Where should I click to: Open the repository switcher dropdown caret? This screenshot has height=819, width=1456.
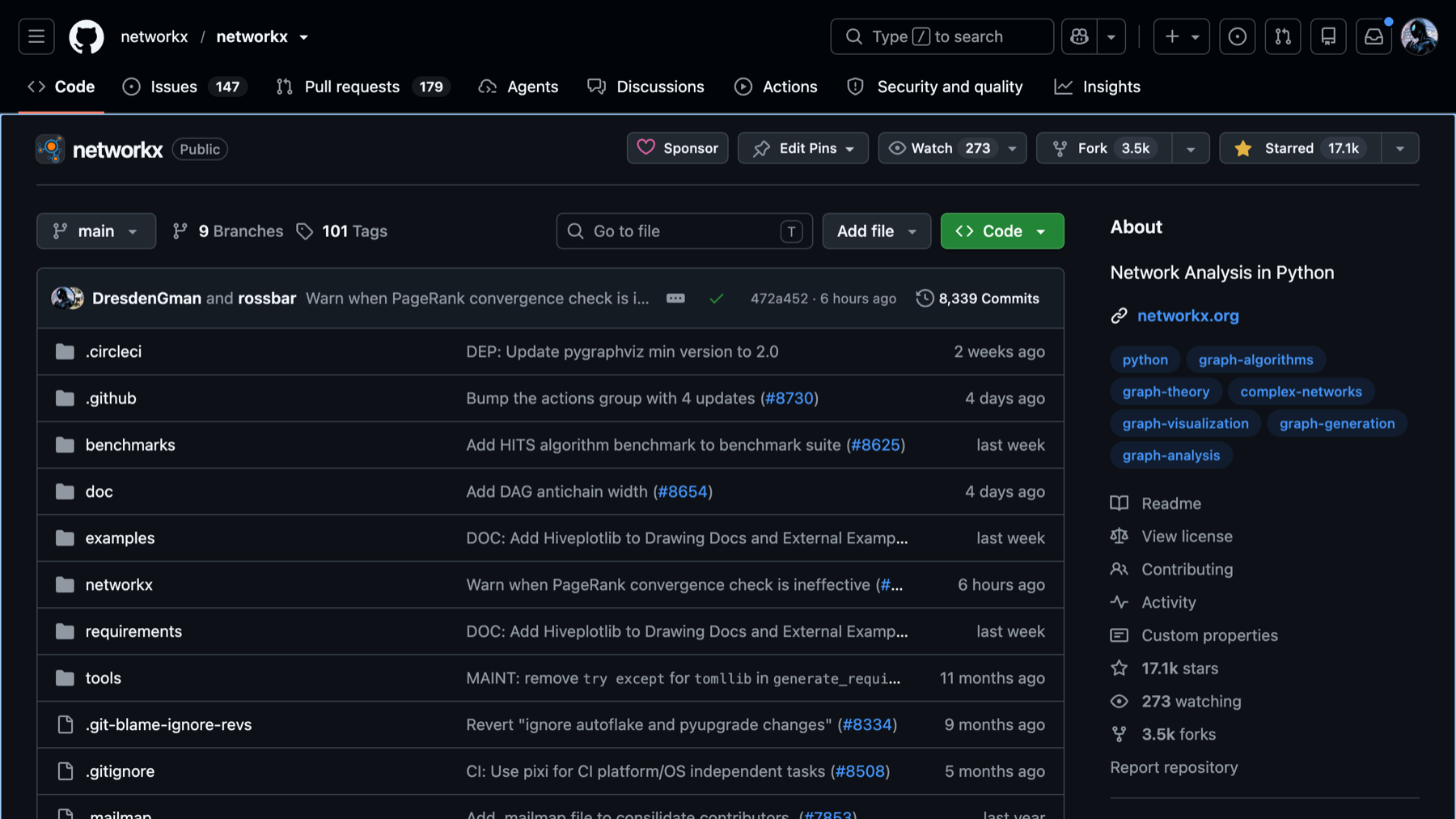click(x=304, y=37)
